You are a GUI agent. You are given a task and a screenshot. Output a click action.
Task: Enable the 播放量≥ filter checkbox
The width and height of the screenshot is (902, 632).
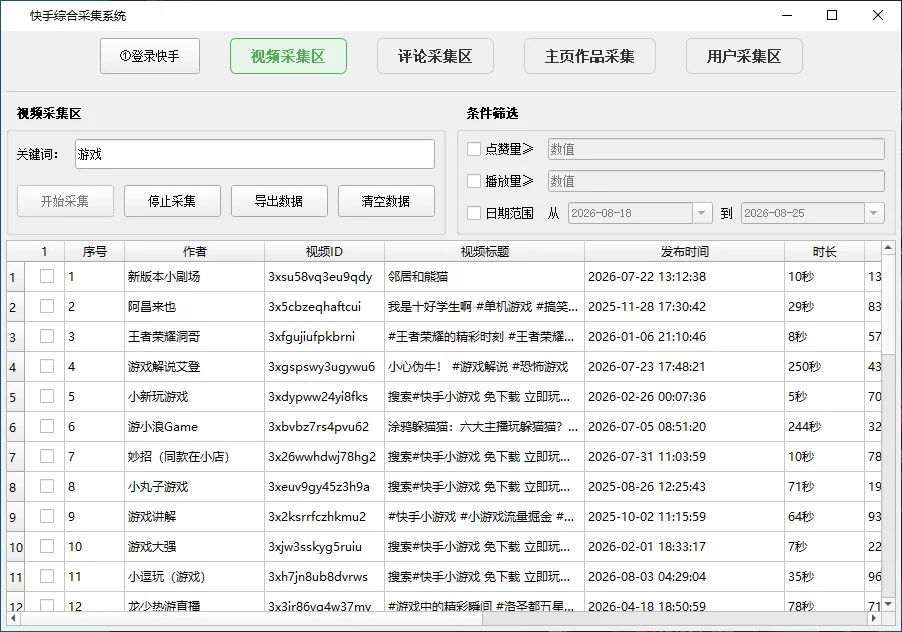[473, 181]
